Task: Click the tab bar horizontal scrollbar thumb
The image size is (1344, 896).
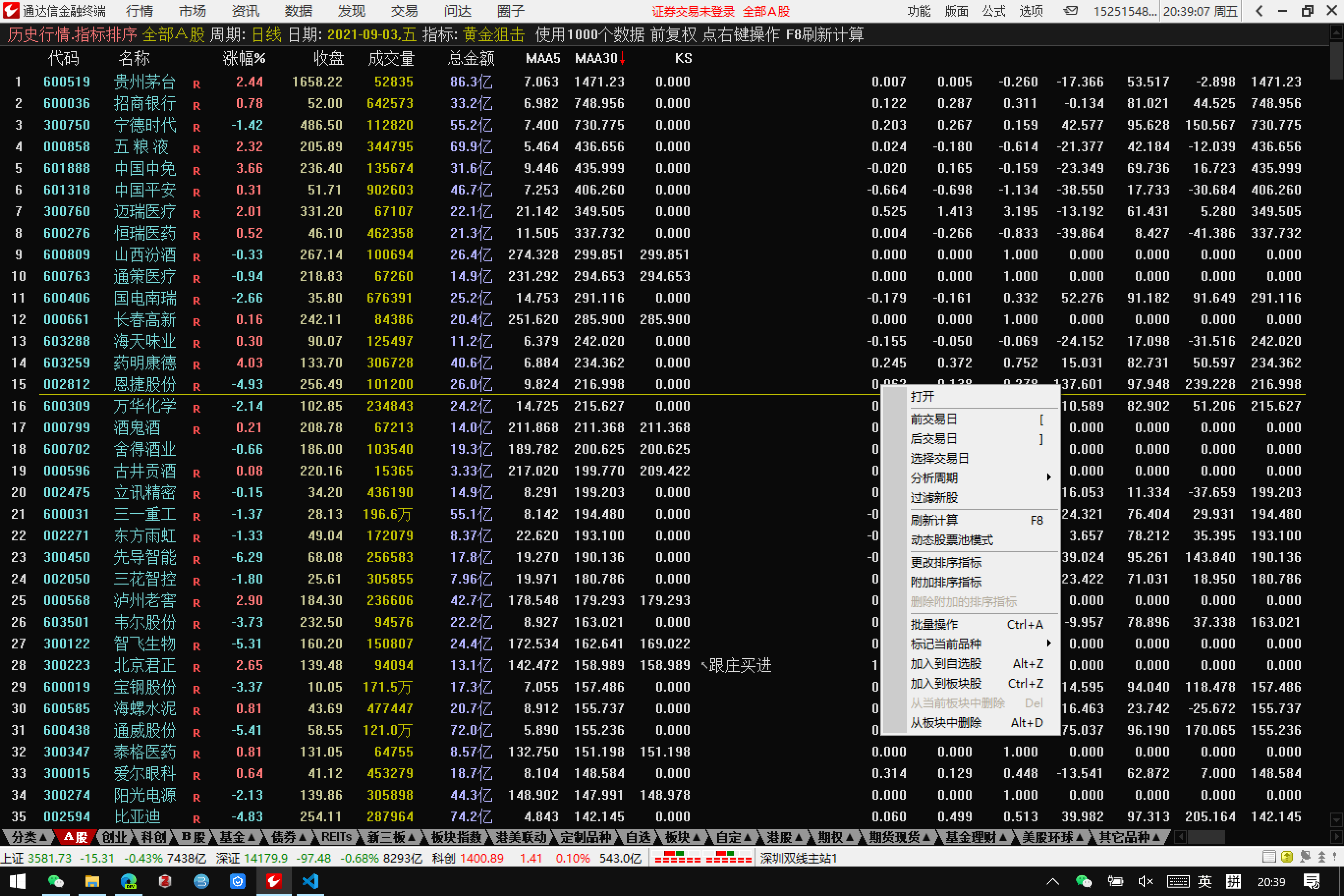Action: [1205, 837]
